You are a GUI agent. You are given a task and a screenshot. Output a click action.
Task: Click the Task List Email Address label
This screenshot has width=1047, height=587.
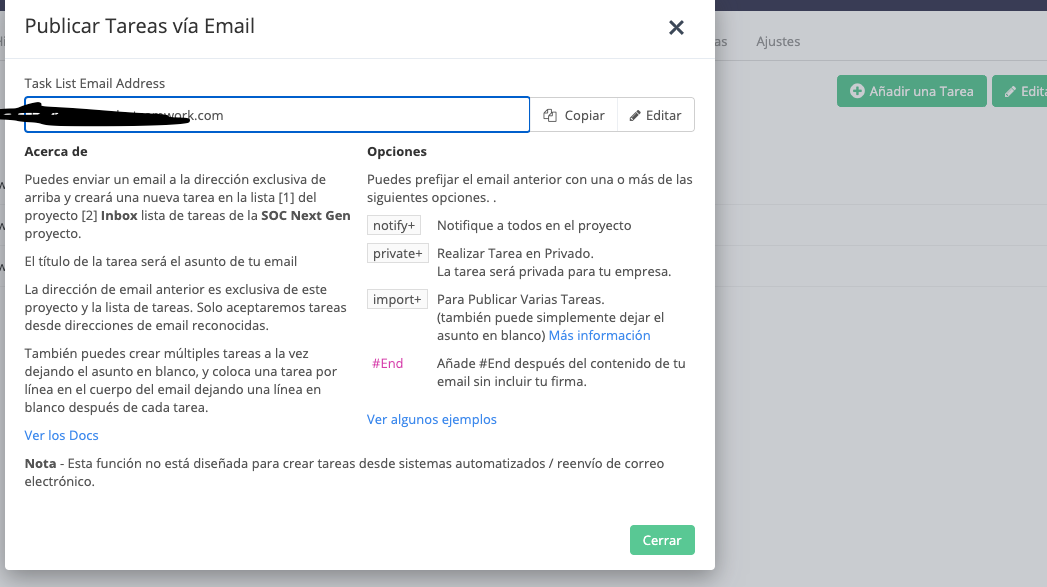(x=95, y=83)
